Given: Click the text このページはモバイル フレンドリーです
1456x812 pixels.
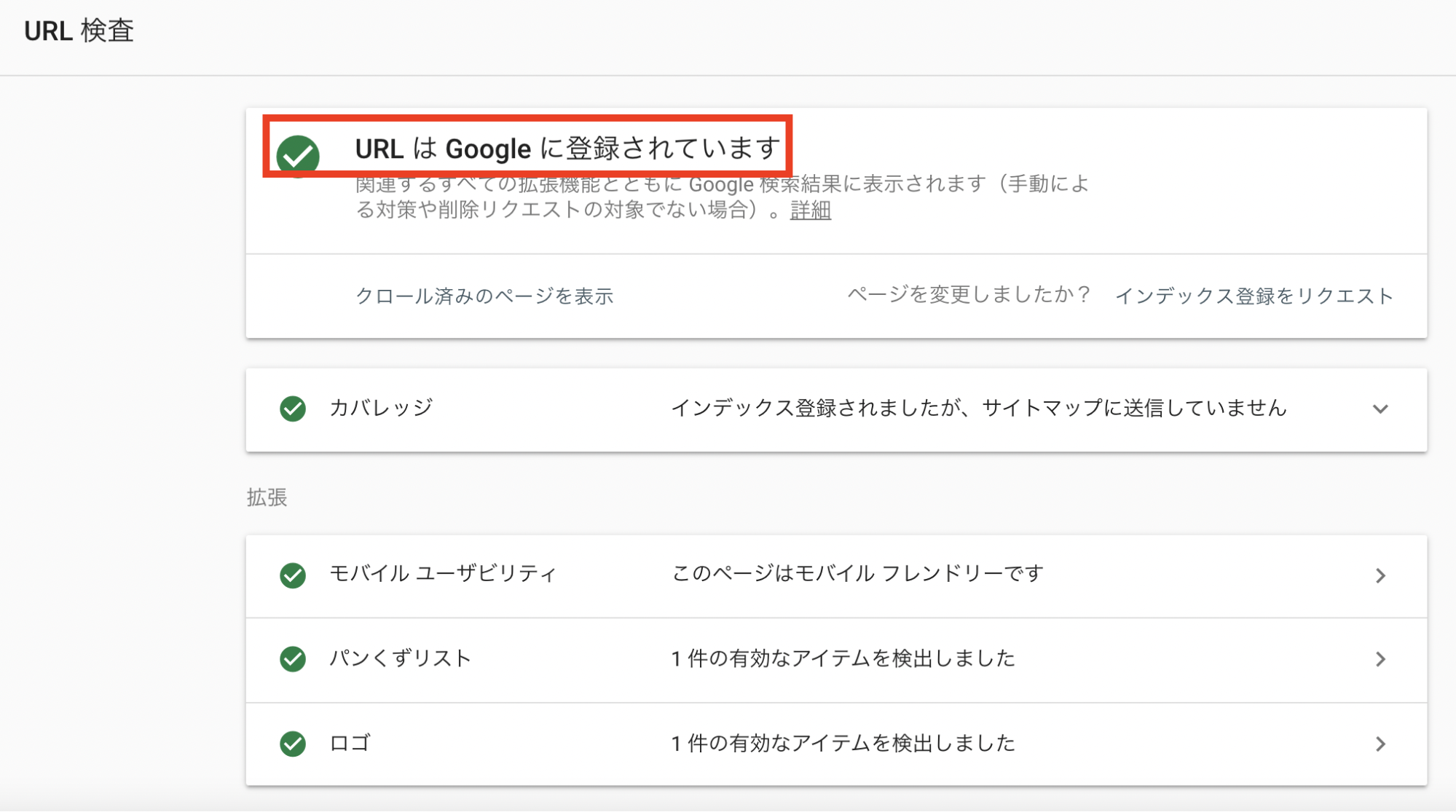Looking at the screenshot, I should tap(857, 574).
